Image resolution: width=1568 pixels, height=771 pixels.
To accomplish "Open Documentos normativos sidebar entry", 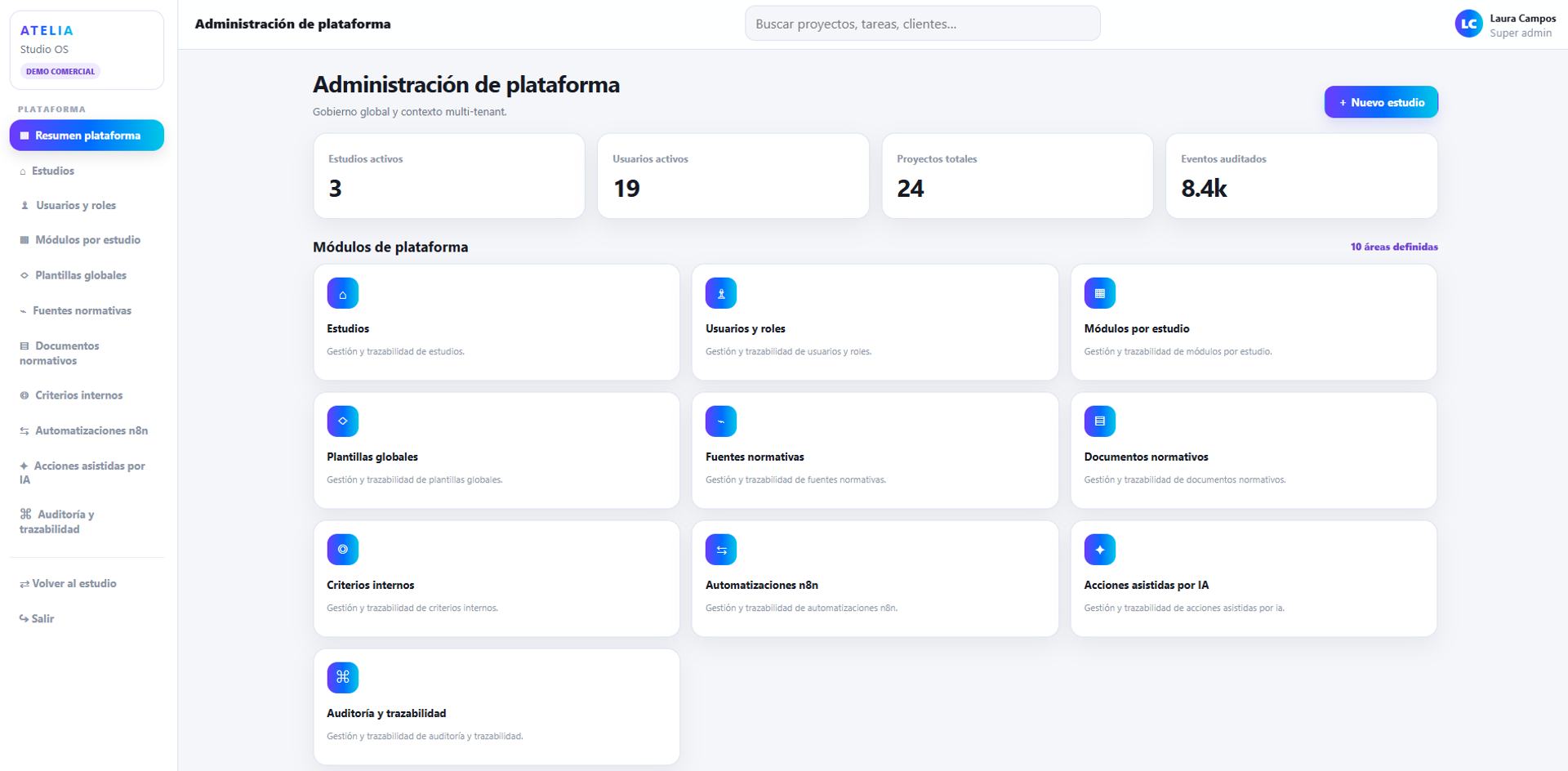I will (87, 353).
